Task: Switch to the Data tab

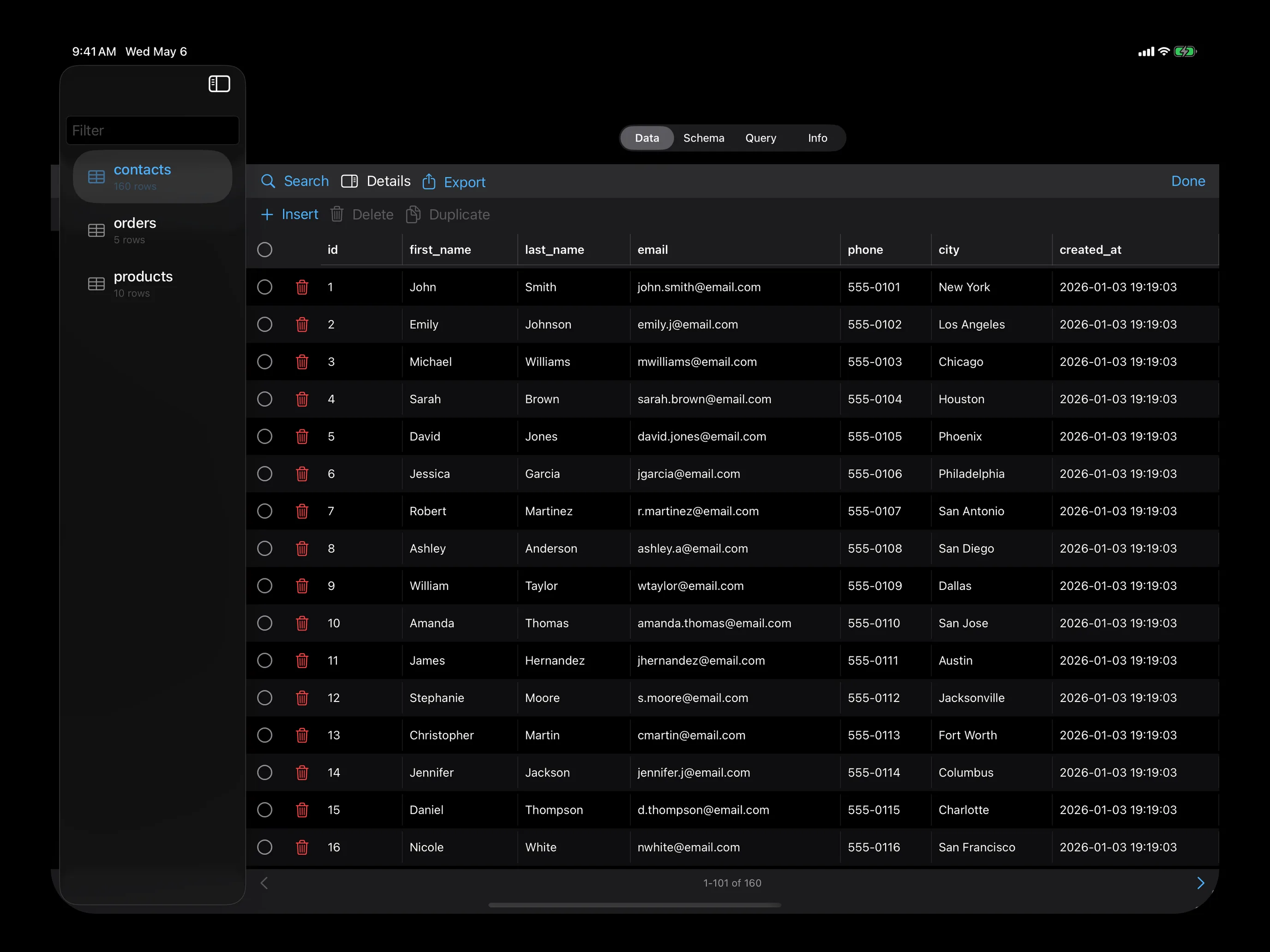Action: (x=647, y=138)
